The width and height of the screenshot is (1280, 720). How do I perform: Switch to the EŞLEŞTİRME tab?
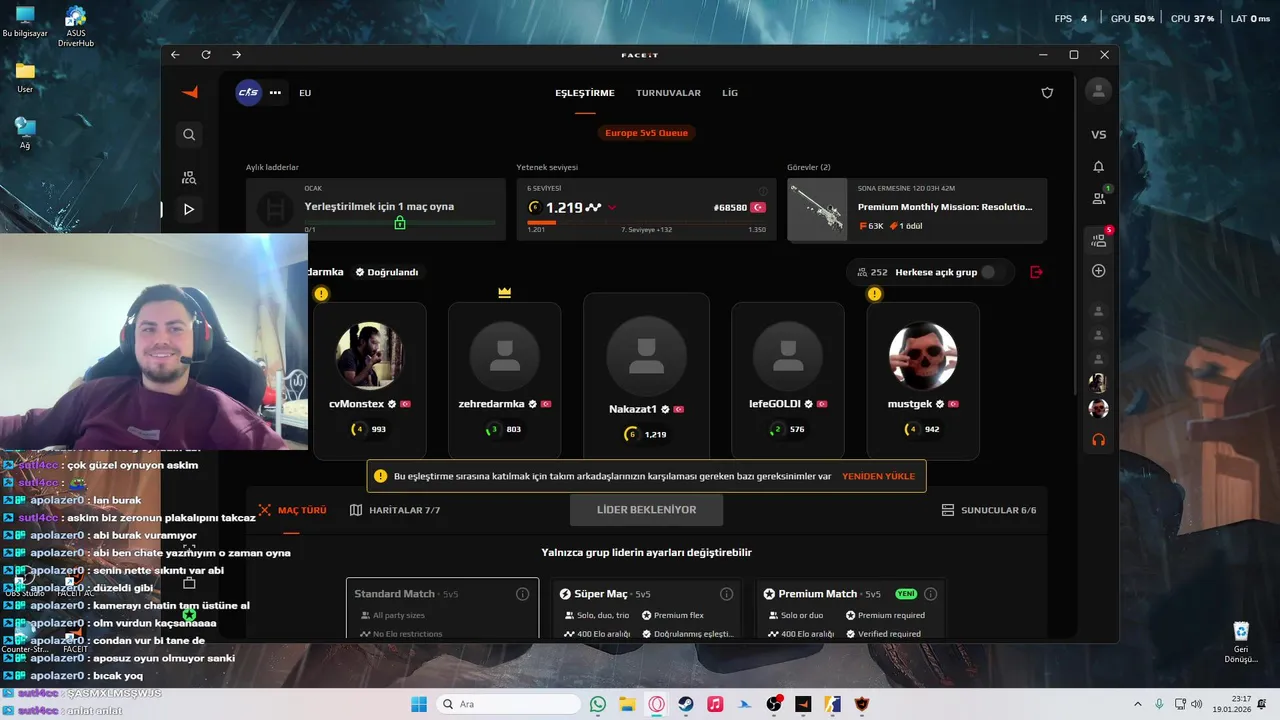click(585, 93)
